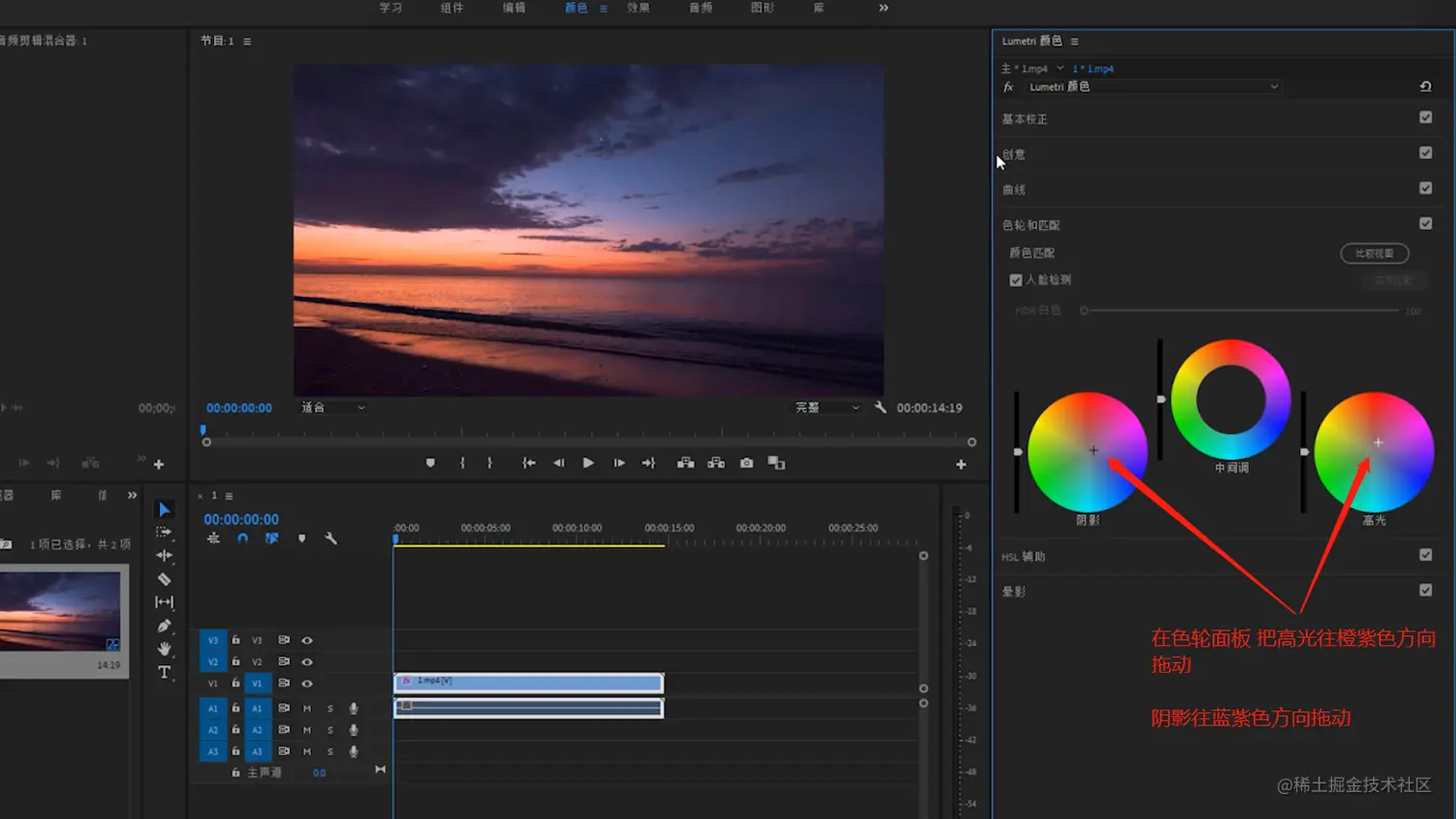
Task: Click the Export Frame camera icon
Action: point(746,463)
